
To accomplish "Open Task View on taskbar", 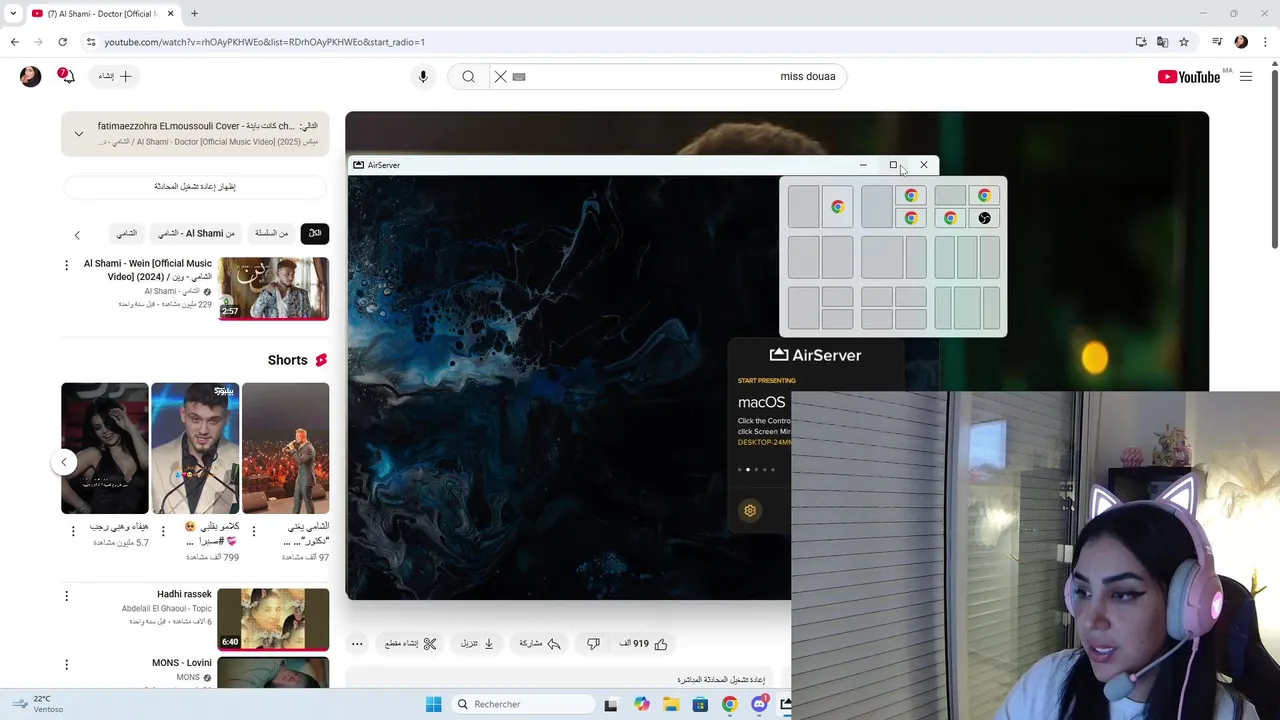I will (x=611, y=704).
